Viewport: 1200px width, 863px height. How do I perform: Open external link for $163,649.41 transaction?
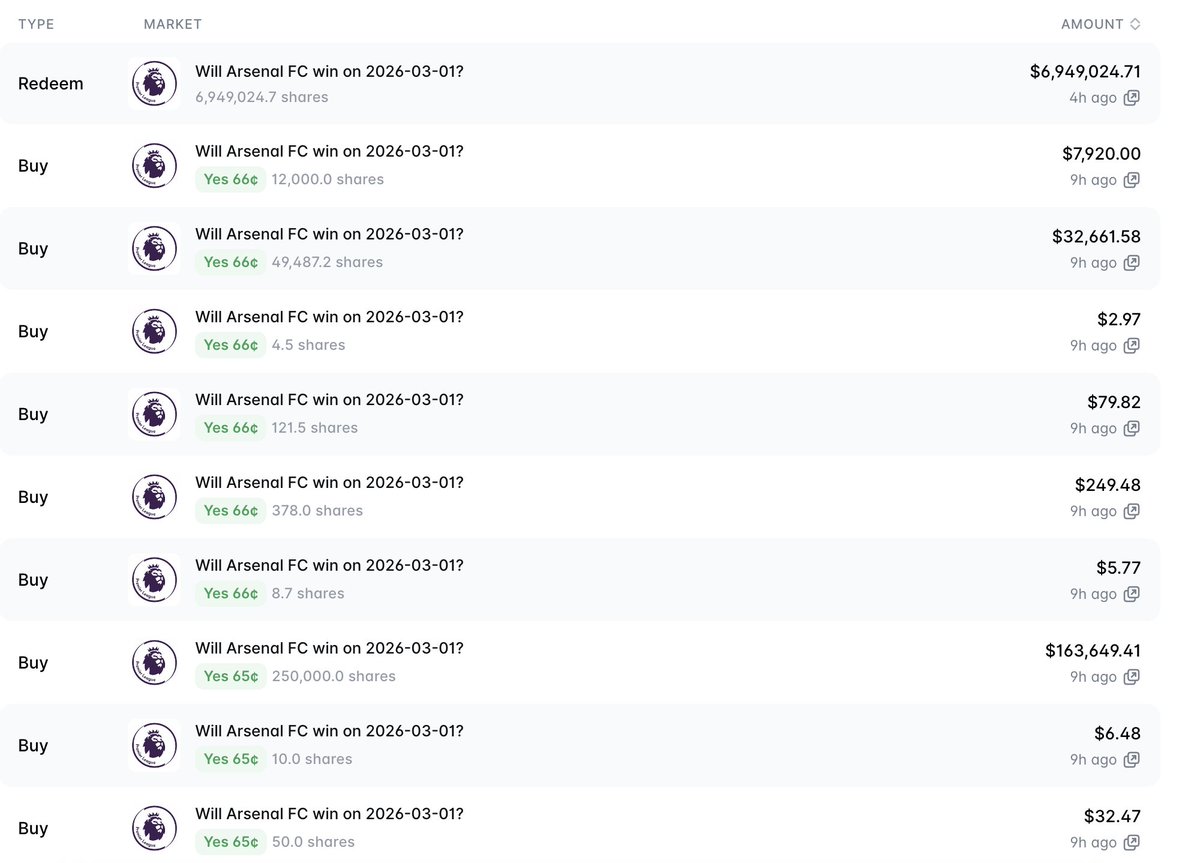click(1131, 677)
